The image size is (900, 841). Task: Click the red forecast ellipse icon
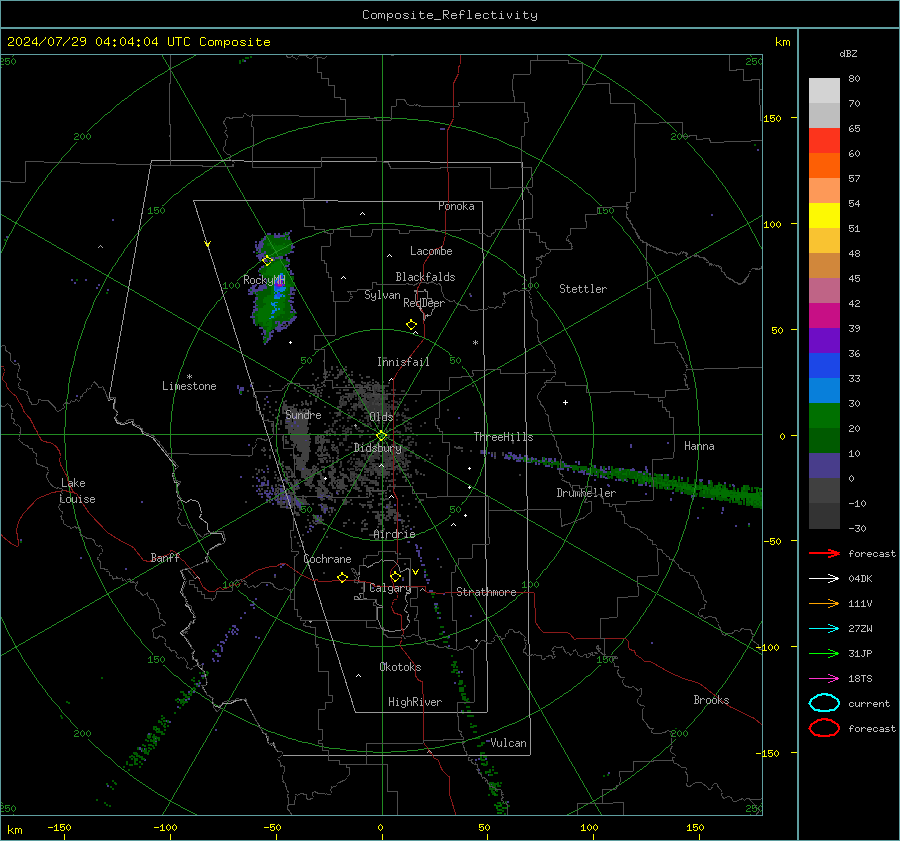[x=824, y=728]
